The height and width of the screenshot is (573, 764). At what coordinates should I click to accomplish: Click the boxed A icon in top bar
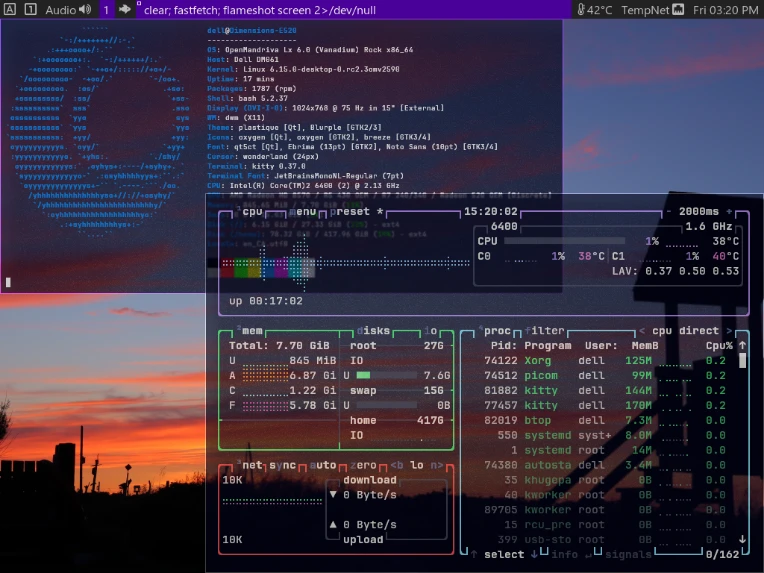click(10, 9)
